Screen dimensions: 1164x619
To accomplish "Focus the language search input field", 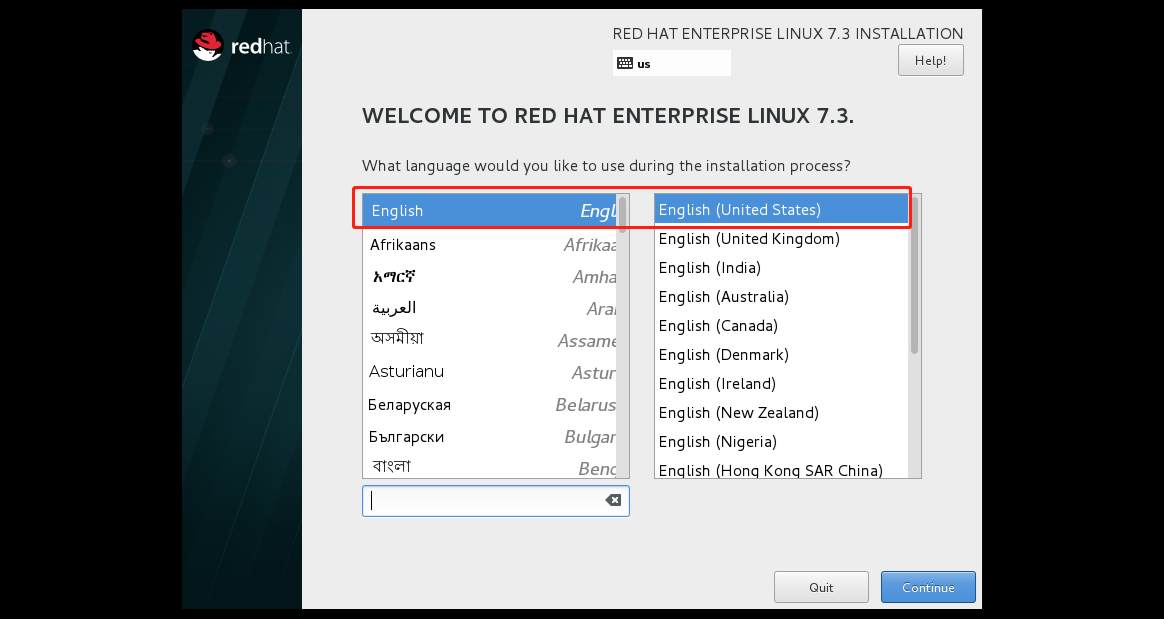I will [495, 501].
